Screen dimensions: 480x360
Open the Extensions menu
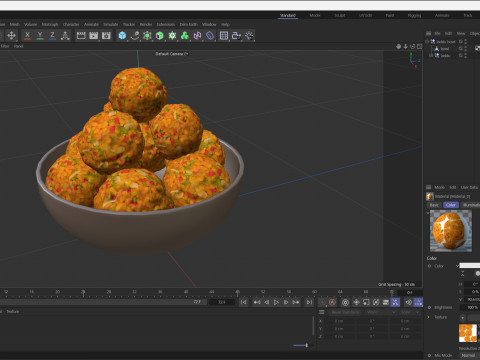point(166,24)
